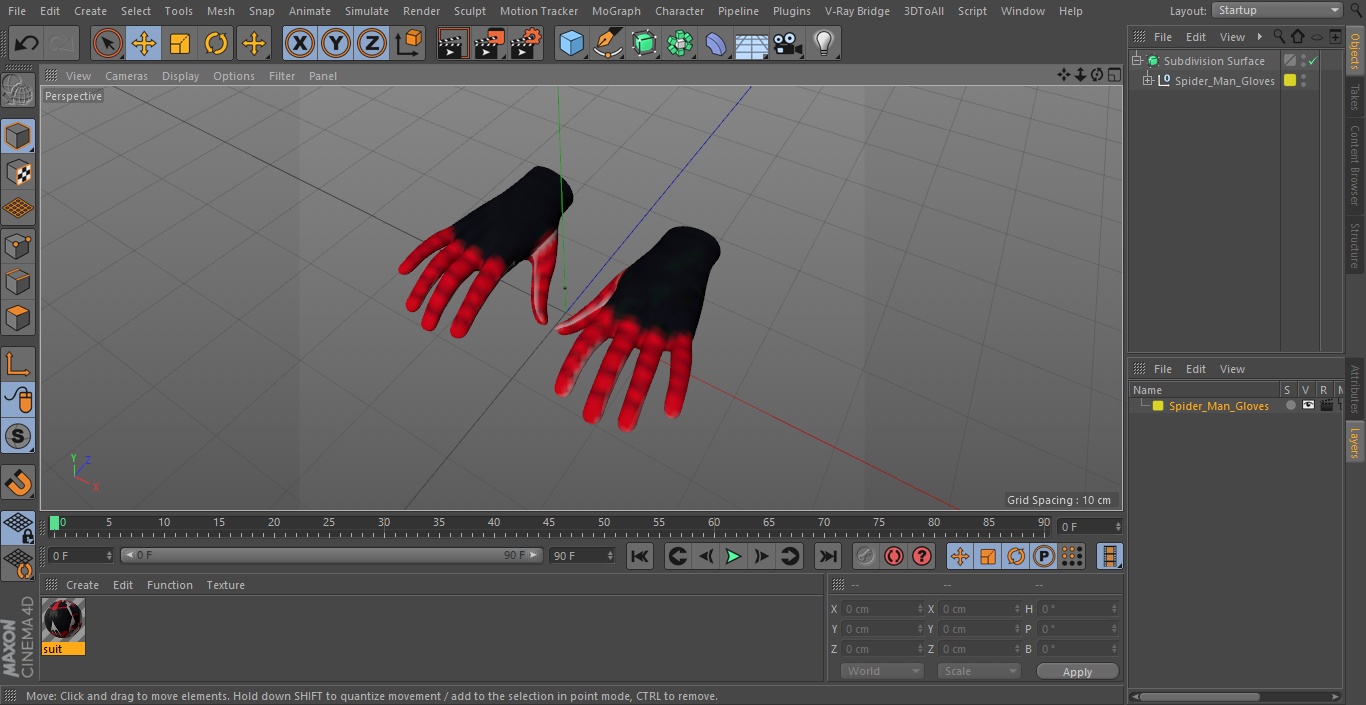Toggle autokeying red circle button
This screenshot has width=1366, height=705.
click(x=894, y=557)
